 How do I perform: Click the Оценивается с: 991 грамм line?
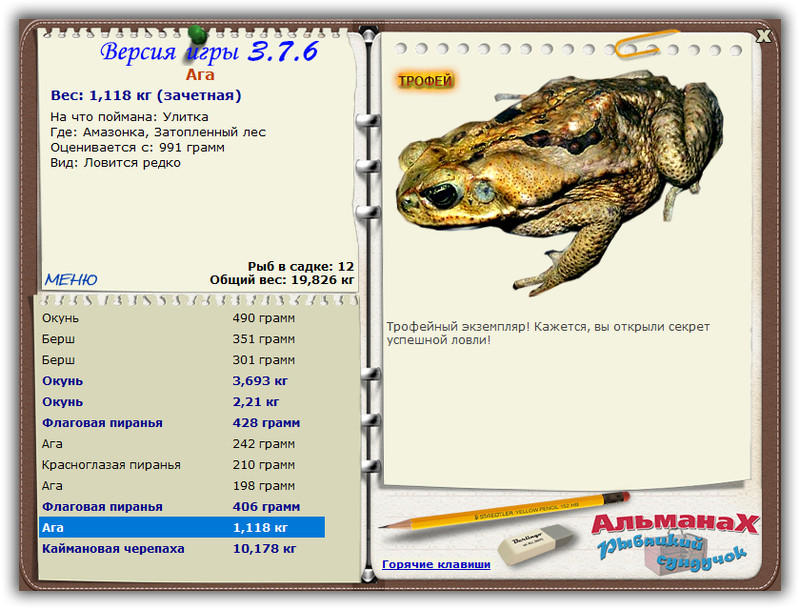[137, 147]
